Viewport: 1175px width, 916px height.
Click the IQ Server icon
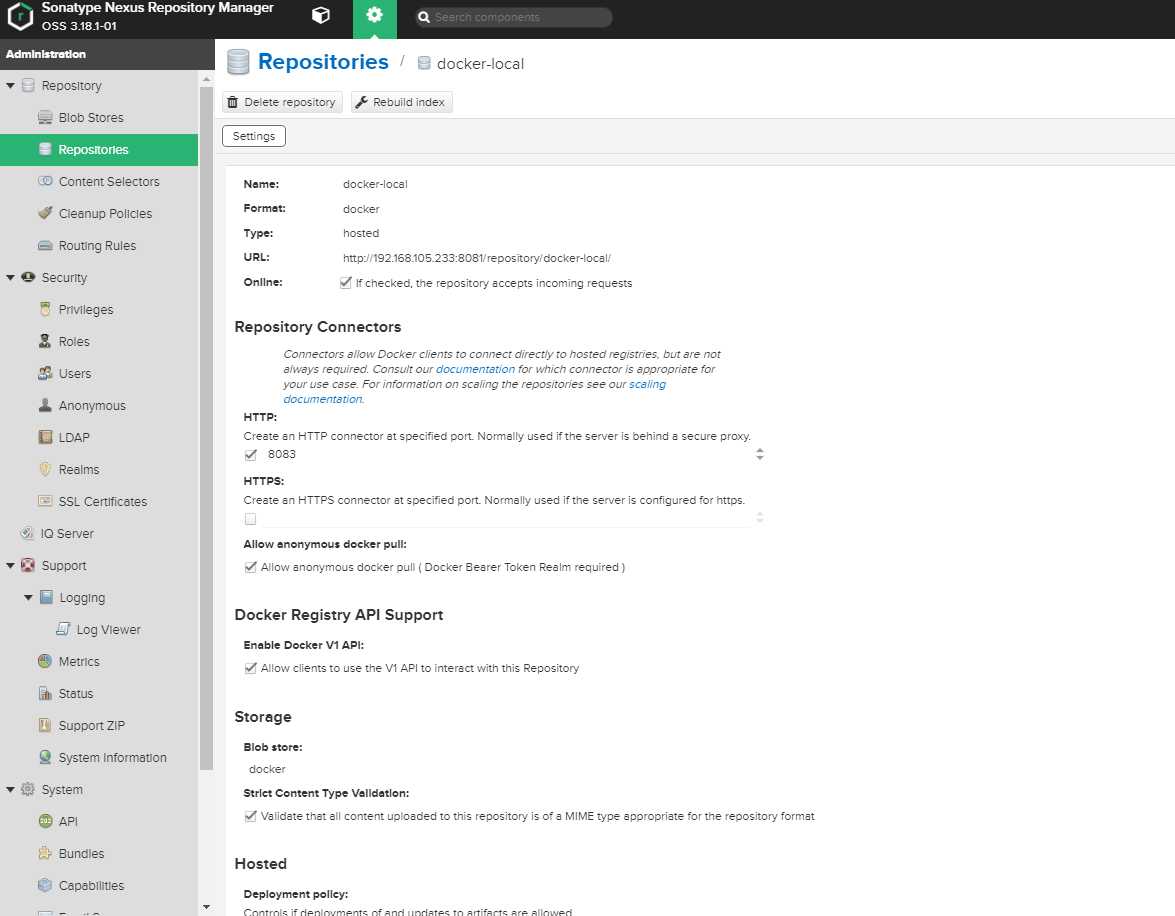(x=27, y=534)
